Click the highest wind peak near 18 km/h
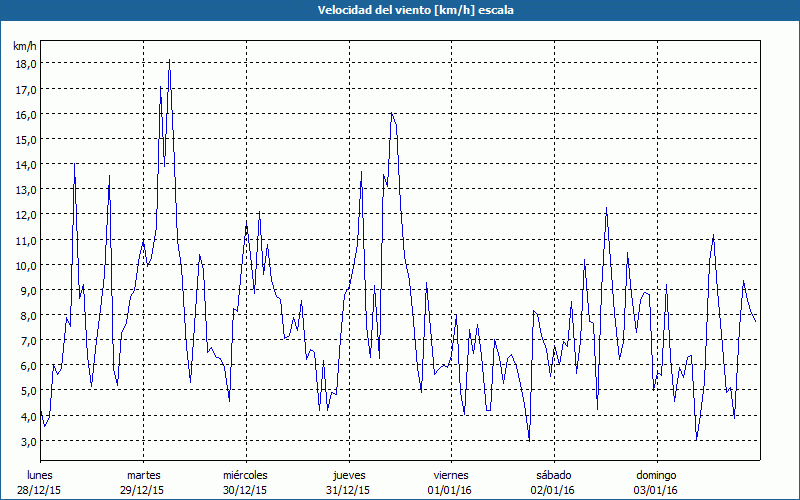Viewport: 800px width, 500px height. [x=169, y=61]
